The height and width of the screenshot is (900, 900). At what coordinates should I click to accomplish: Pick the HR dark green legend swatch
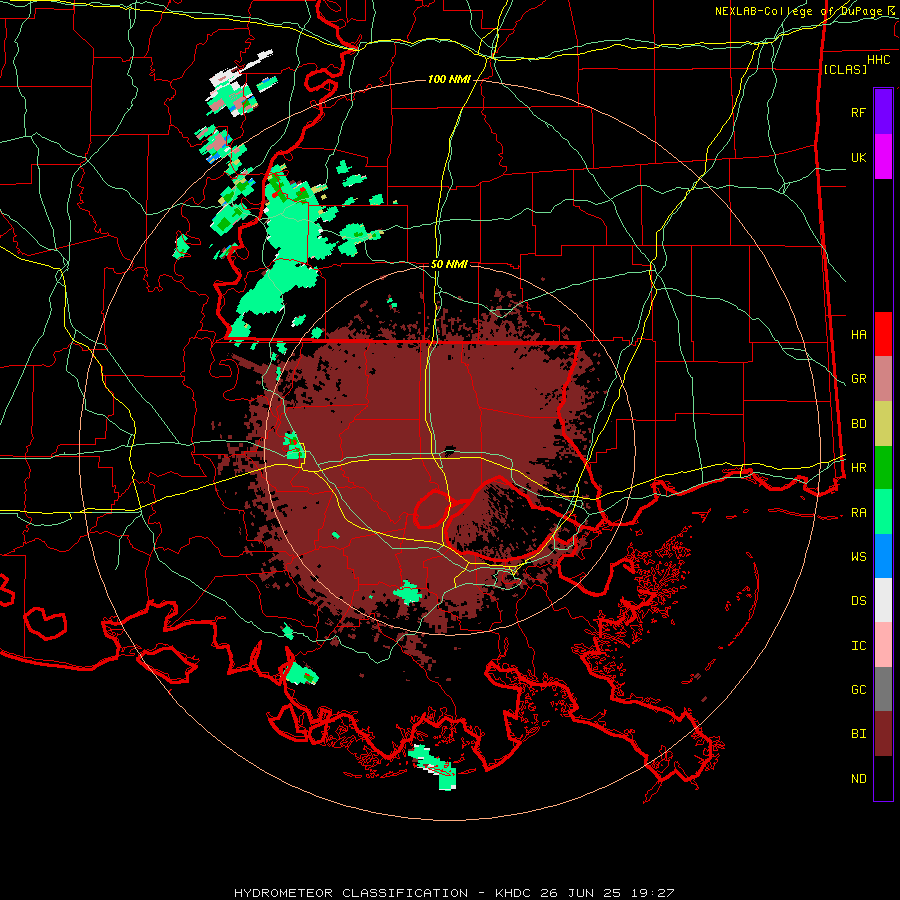883,468
